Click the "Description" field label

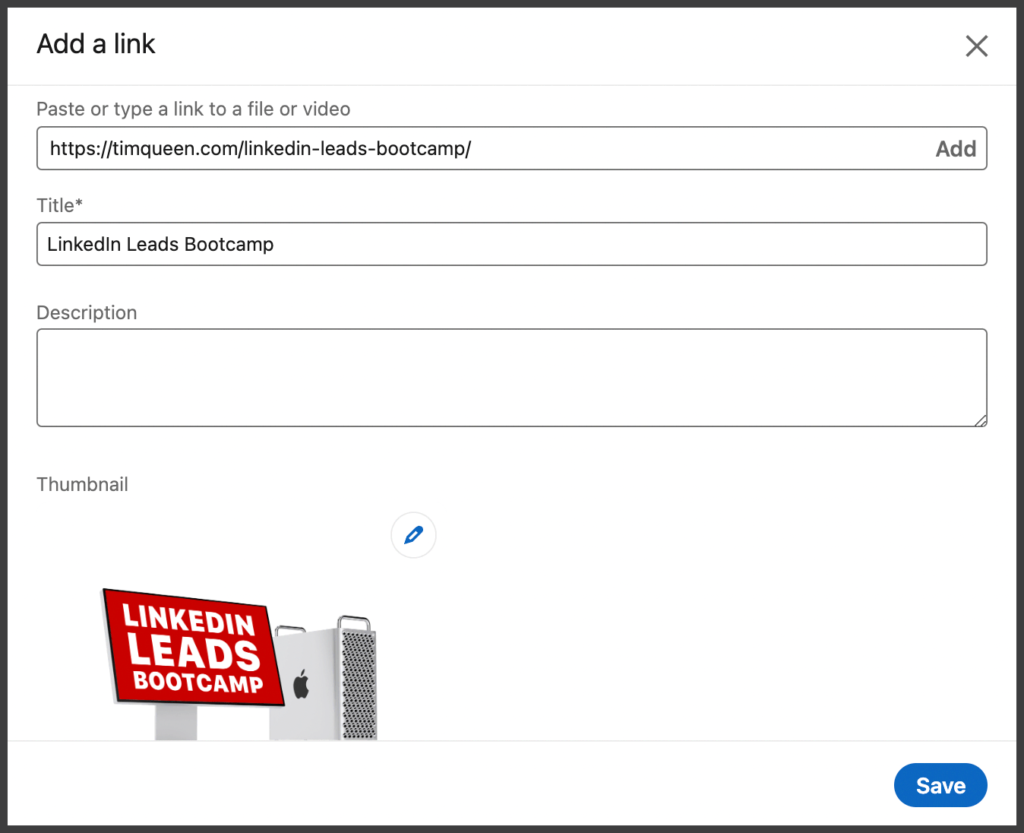(87, 313)
